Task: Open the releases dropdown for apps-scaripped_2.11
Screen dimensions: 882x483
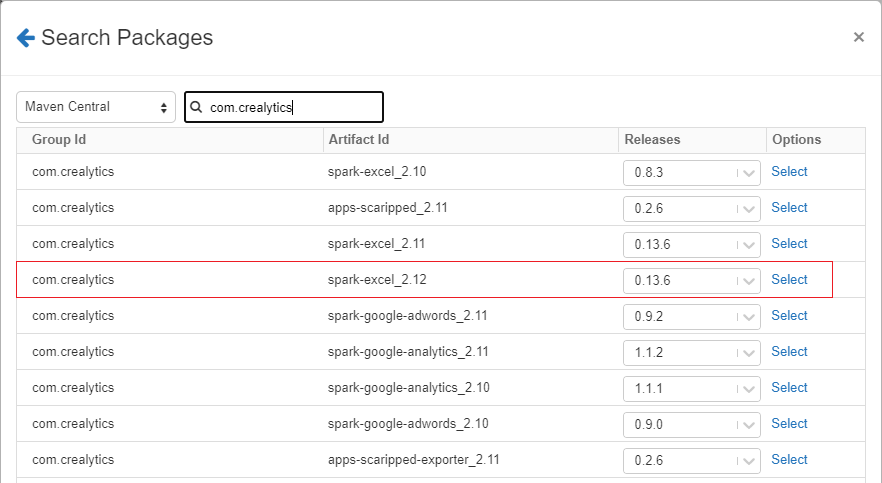Action: tap(691, 209)
